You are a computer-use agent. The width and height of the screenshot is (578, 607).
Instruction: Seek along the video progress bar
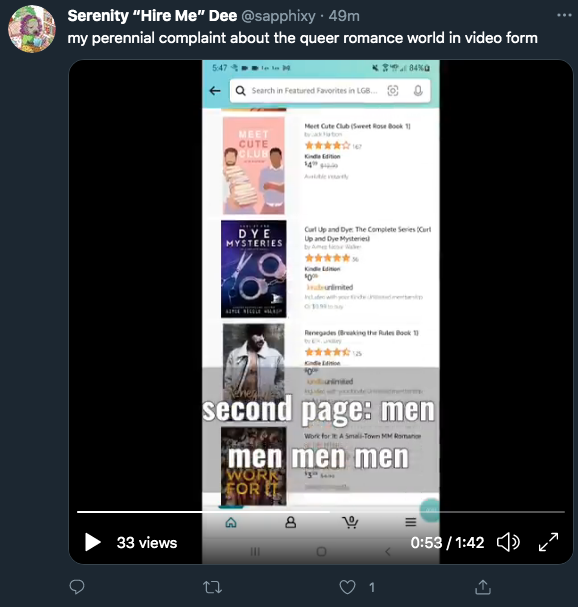click(321, 512)
